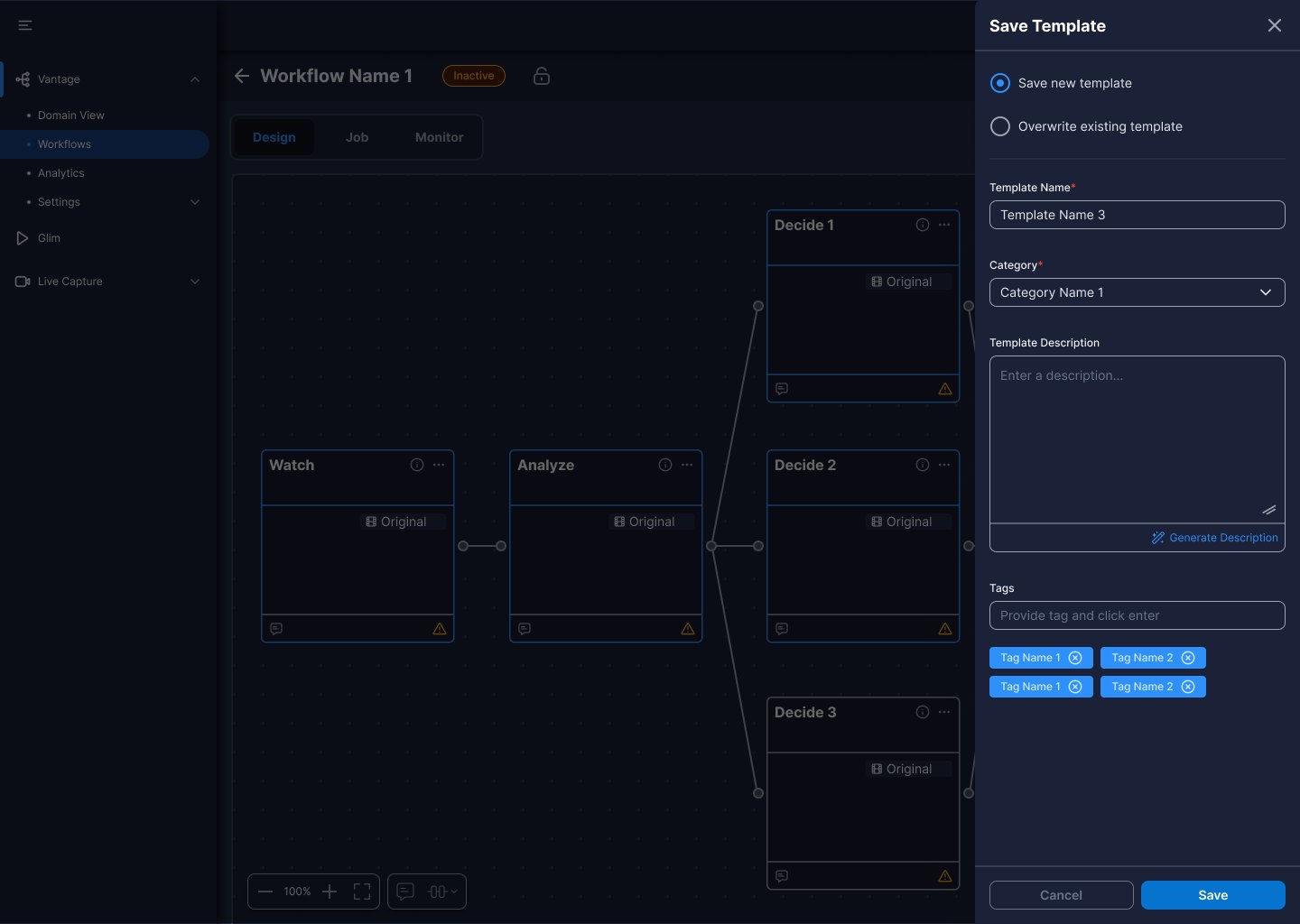Remove the first Tag Name 1 chip in top row
The height and width of the screenshot is (924, 1300).
pos(1075,658)
